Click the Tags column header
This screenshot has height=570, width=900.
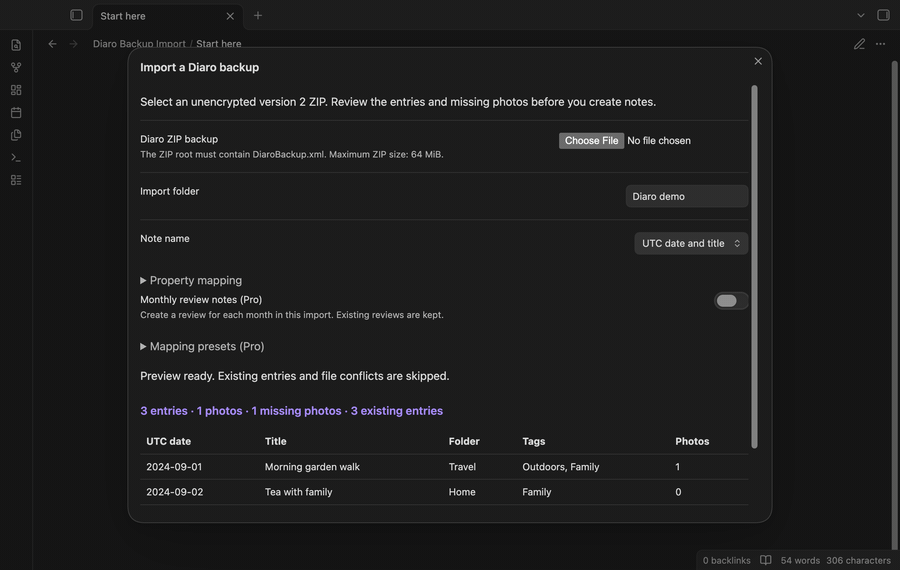click(534, 441)
